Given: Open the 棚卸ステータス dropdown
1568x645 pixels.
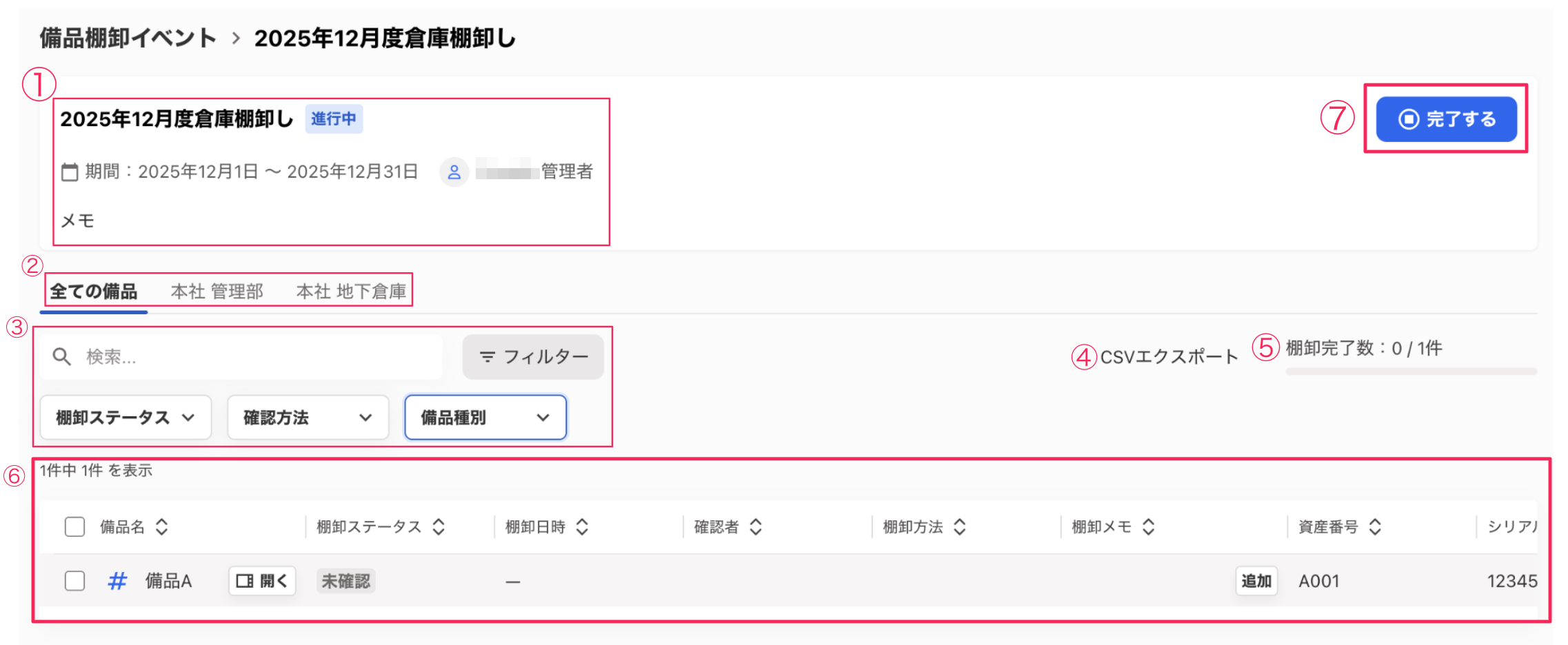Looking at the screenshot, I should 125,417.
